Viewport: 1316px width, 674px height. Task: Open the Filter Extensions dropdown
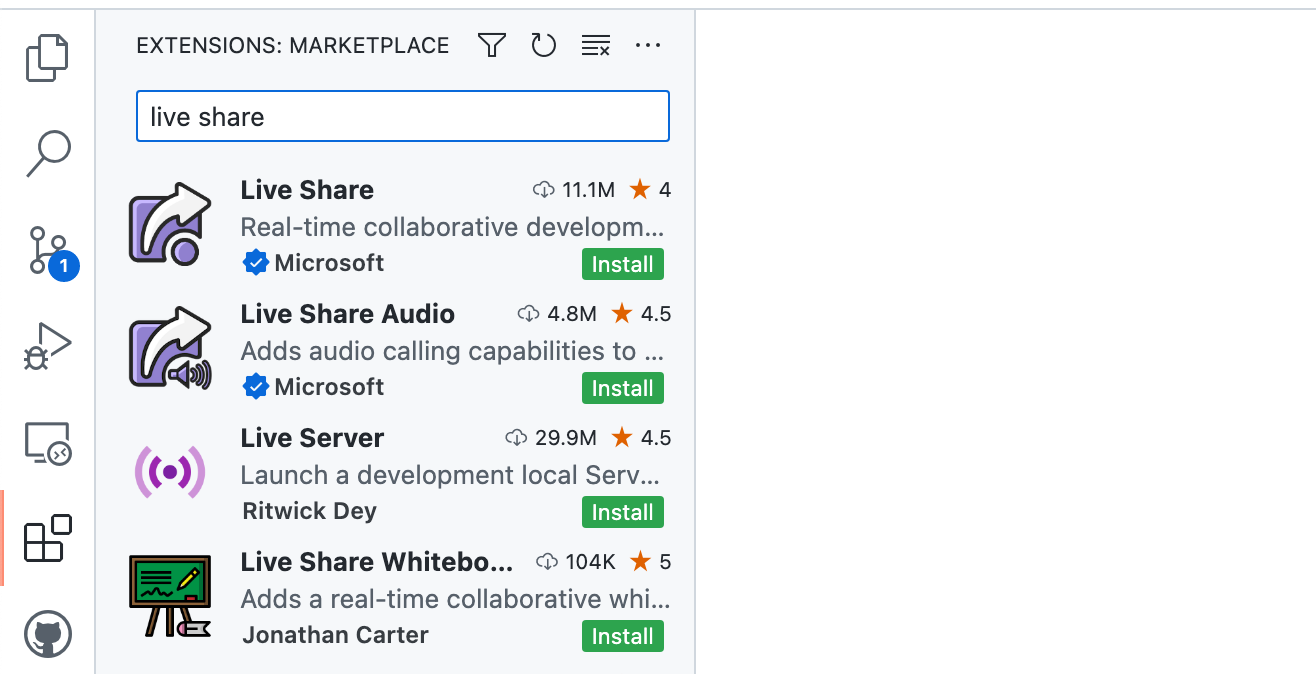491,45
